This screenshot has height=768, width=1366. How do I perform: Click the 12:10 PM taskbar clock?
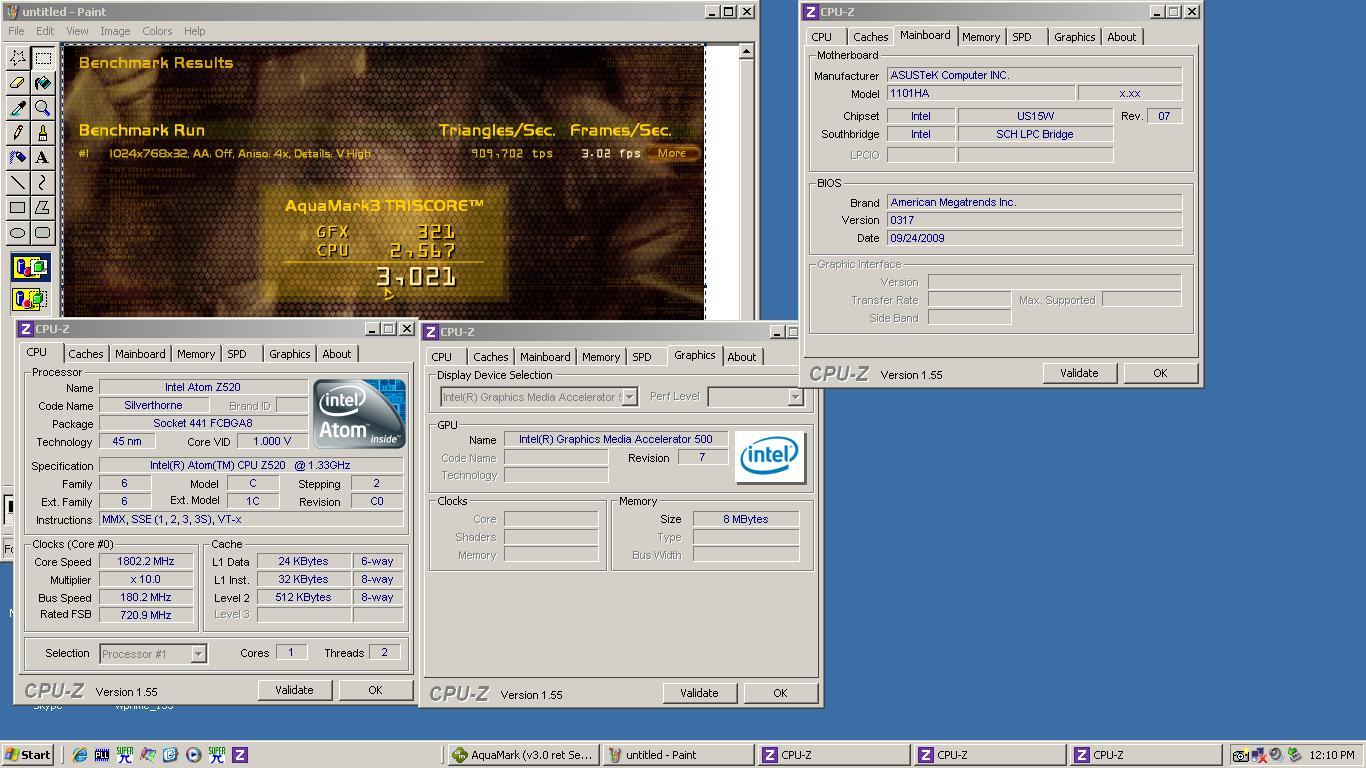point(1332,755)
